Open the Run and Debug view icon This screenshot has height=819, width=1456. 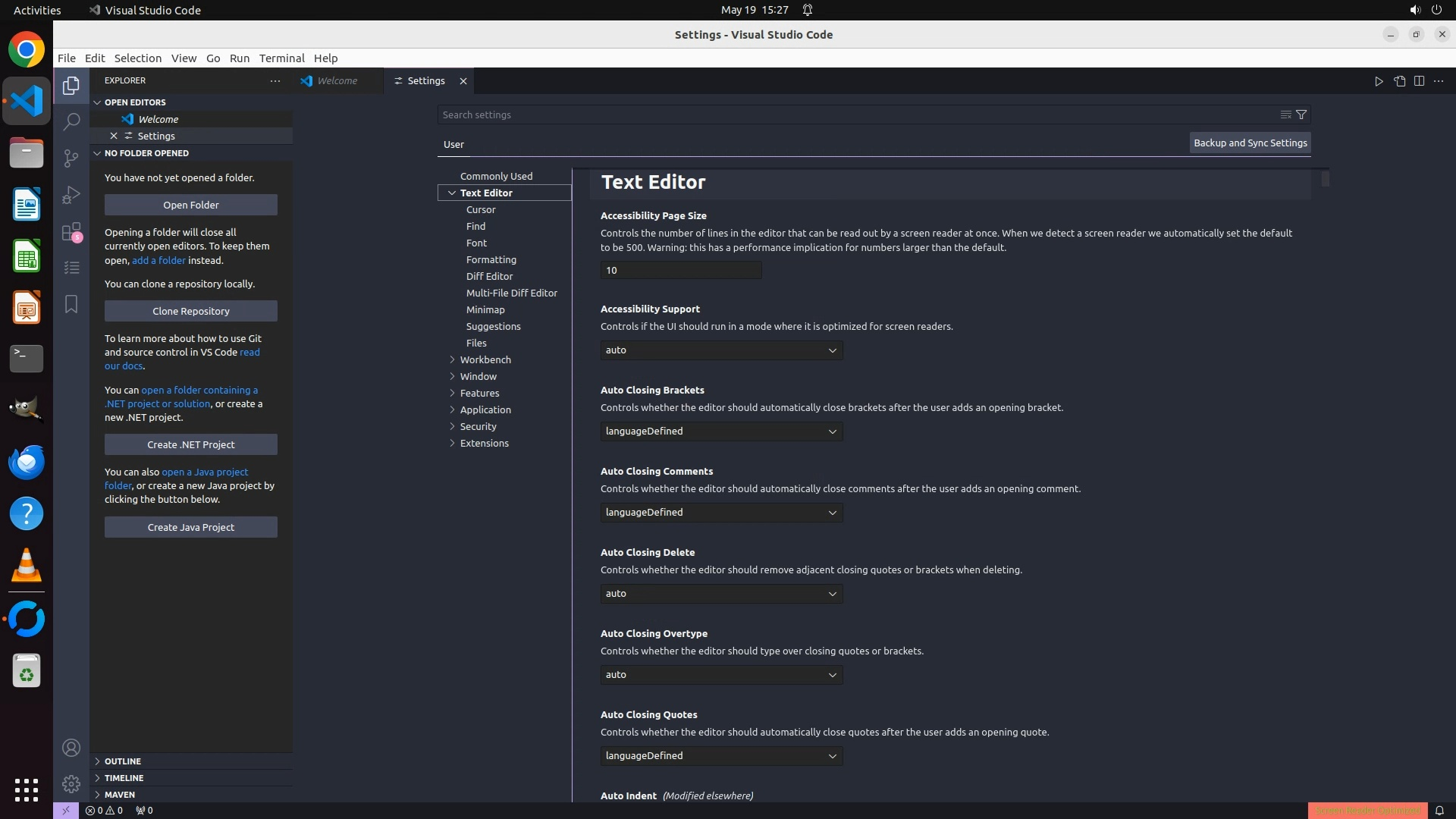tap(71, 195)
